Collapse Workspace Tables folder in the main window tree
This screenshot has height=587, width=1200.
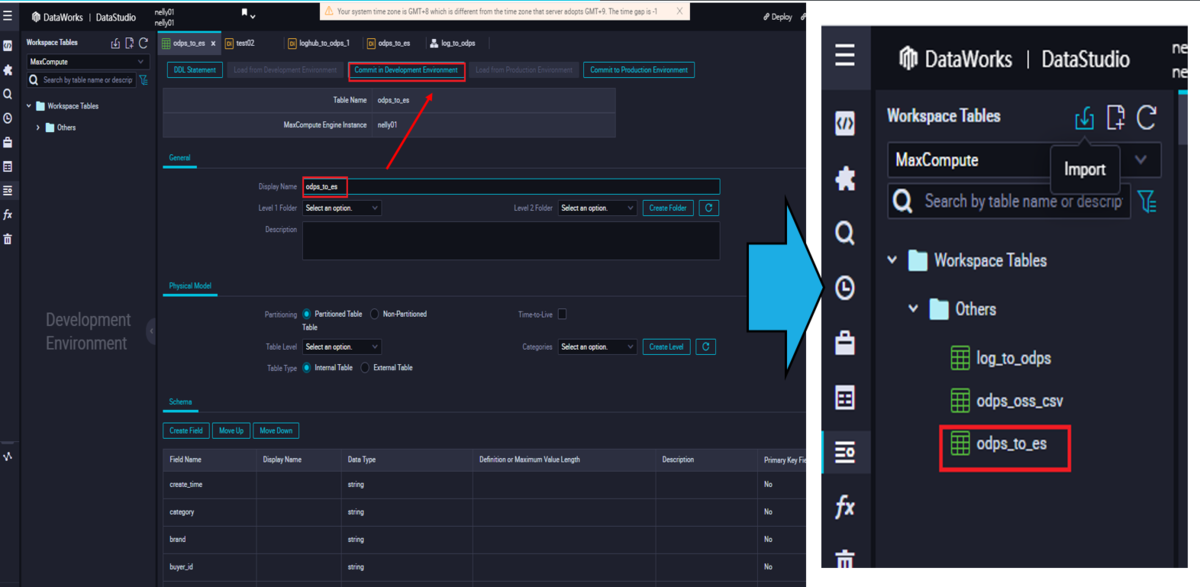(28, 106)
